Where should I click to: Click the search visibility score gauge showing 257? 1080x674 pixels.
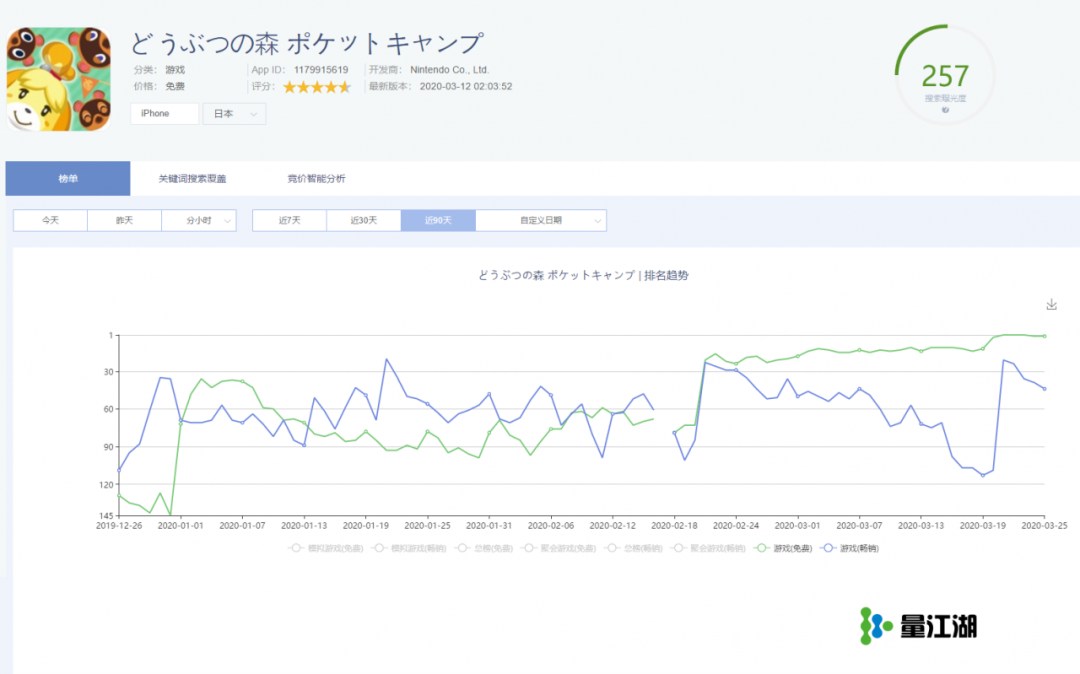tap(944, 75)
